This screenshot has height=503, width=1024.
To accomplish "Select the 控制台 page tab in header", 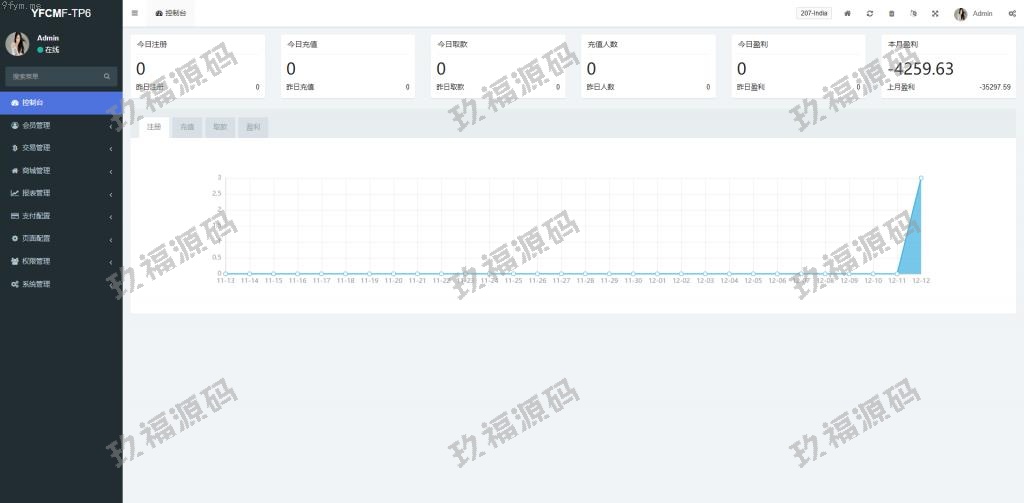I will pos(170,13).
